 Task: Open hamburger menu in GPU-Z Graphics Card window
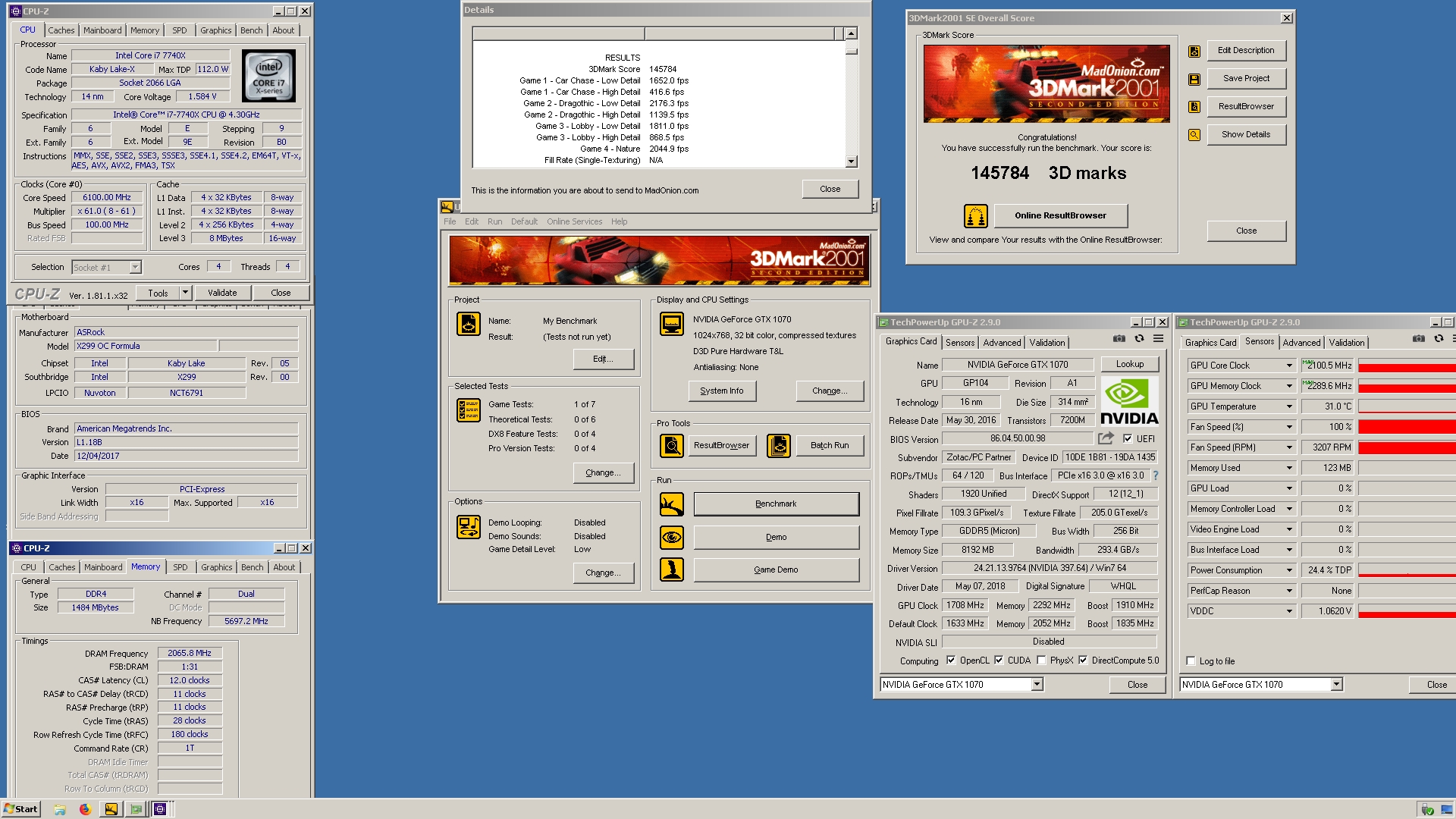click(1159, 339)
